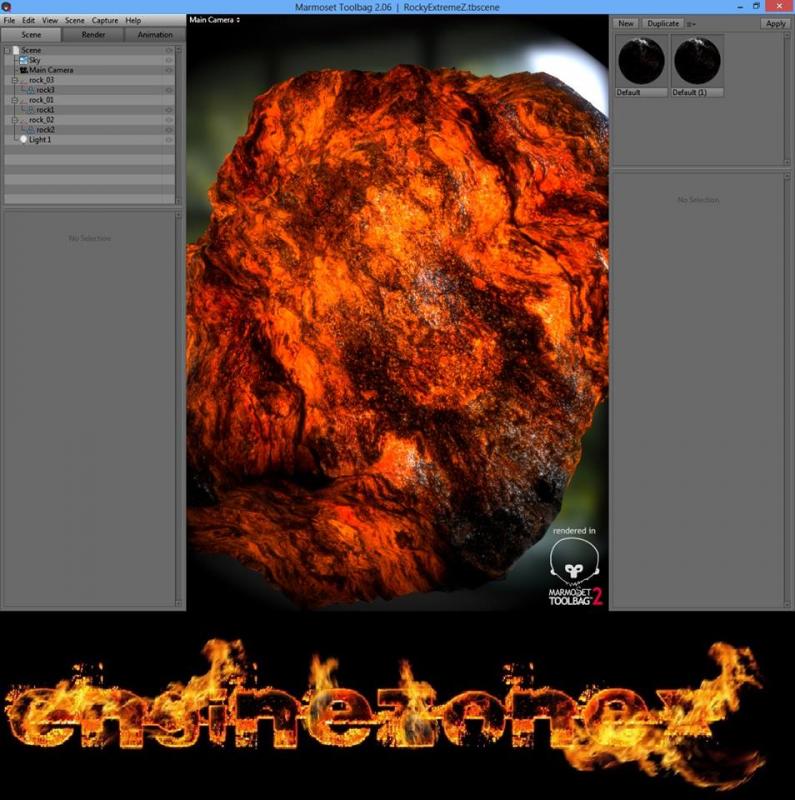Image resolution: width=795 pixels, height=800 pixels.
Task: Restore down the Marmoset Toolbag window
Action: (x=756, y=6)
